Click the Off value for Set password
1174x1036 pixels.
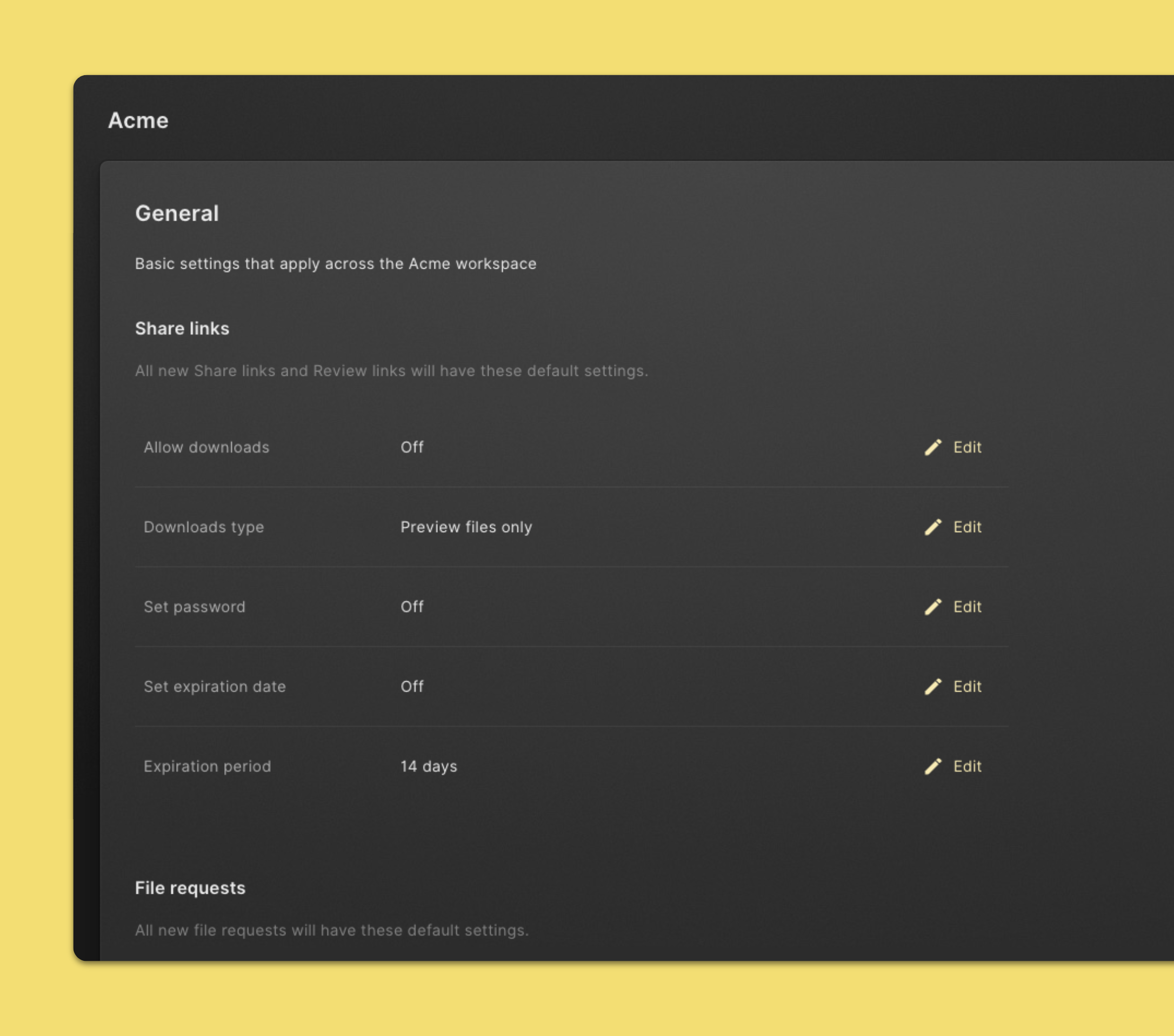(x=412, y=607)
